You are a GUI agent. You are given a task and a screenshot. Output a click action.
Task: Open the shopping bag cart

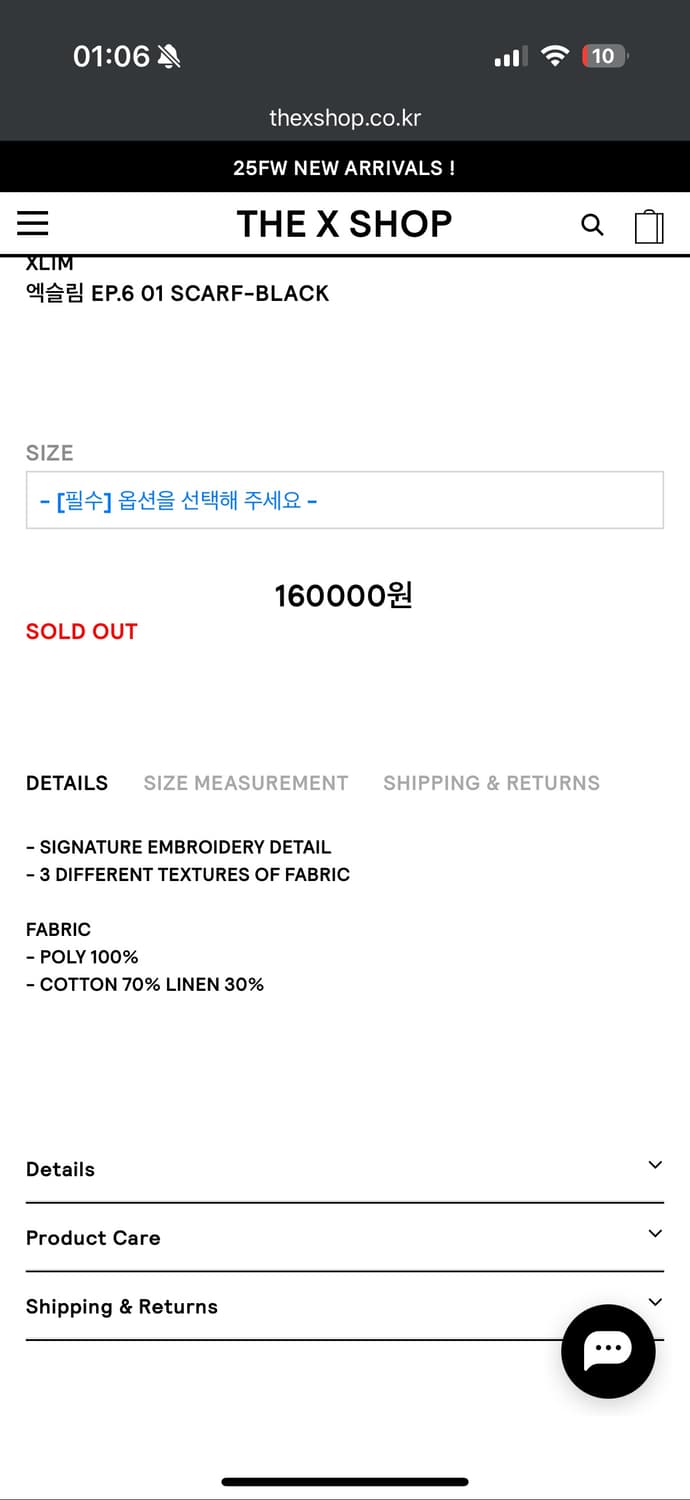click(649, 226)
